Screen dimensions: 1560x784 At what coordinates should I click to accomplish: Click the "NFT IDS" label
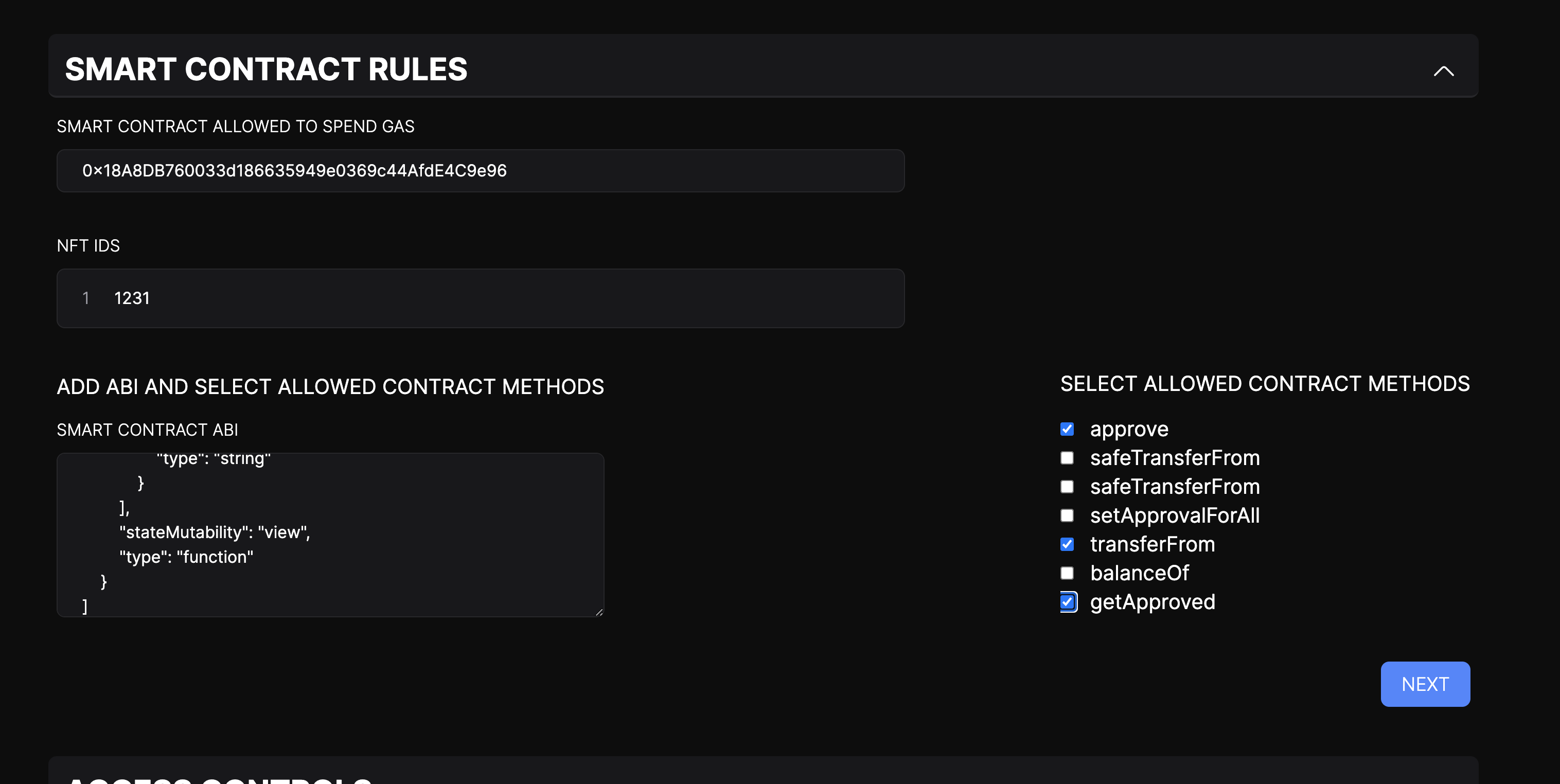88,246
